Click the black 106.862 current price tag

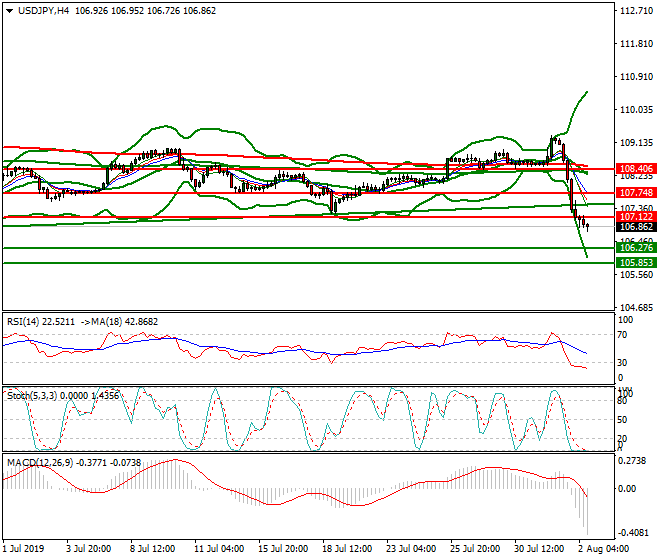pos(636,228)
